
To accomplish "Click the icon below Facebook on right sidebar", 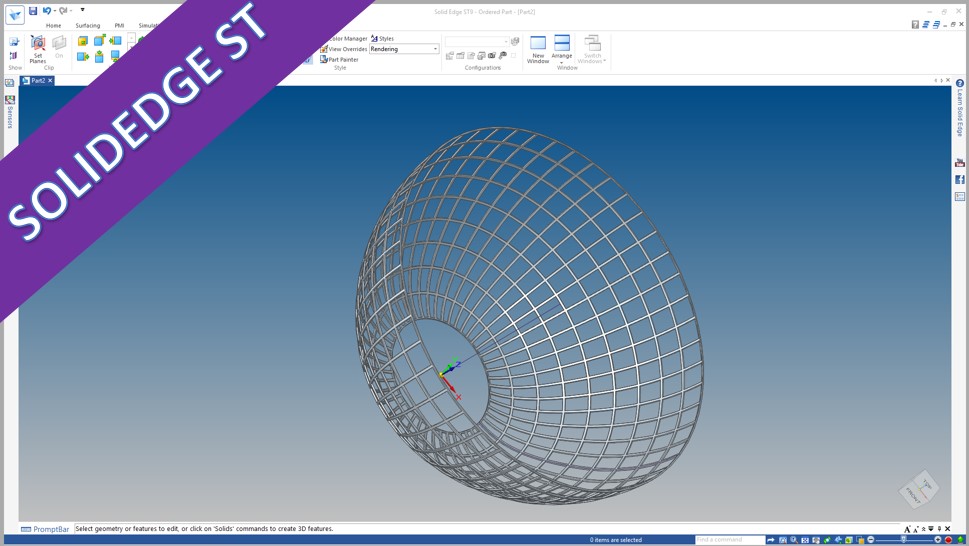I will [960, 196].
